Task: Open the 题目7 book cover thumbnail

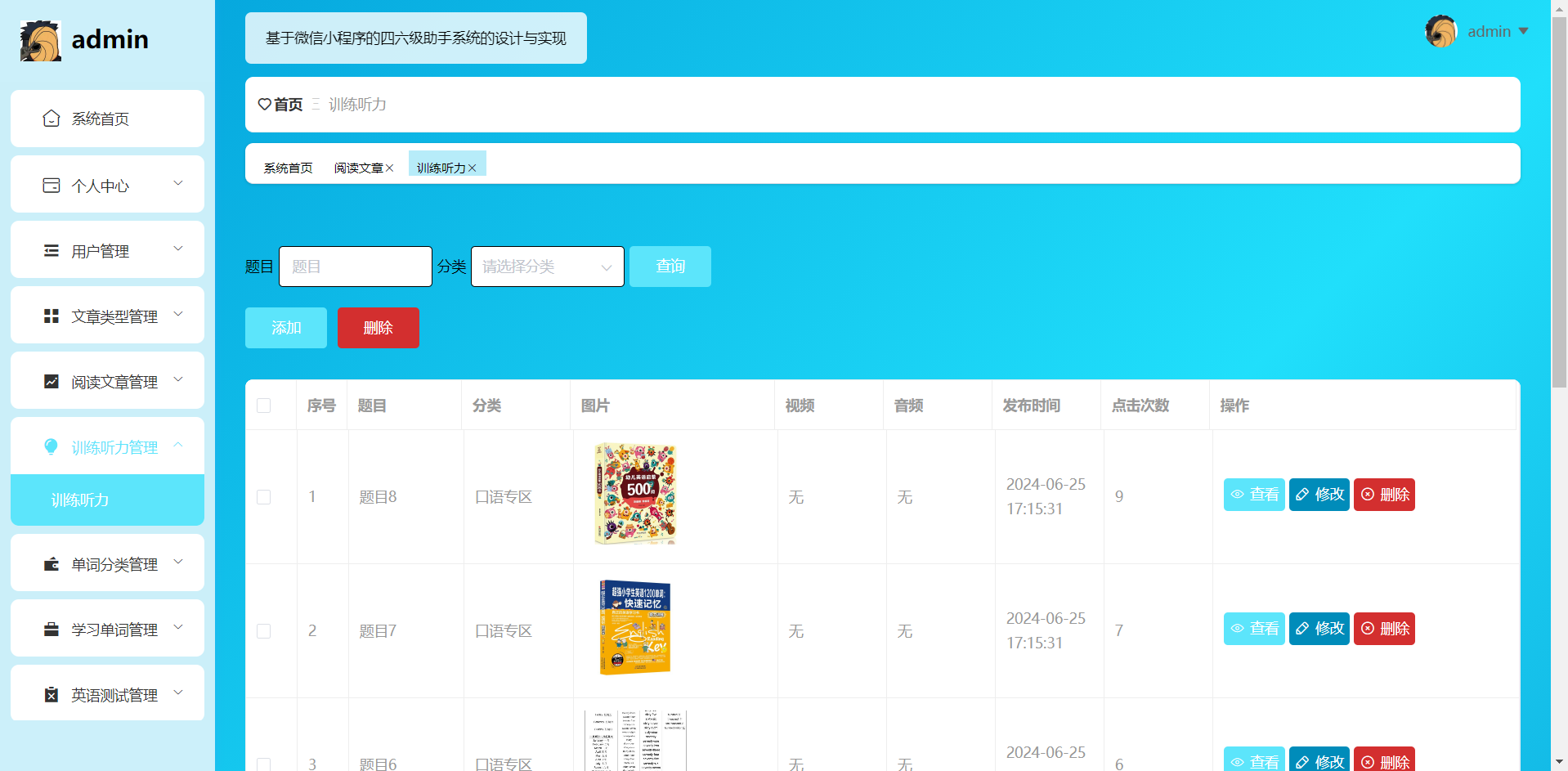Action: pos(635,628)
